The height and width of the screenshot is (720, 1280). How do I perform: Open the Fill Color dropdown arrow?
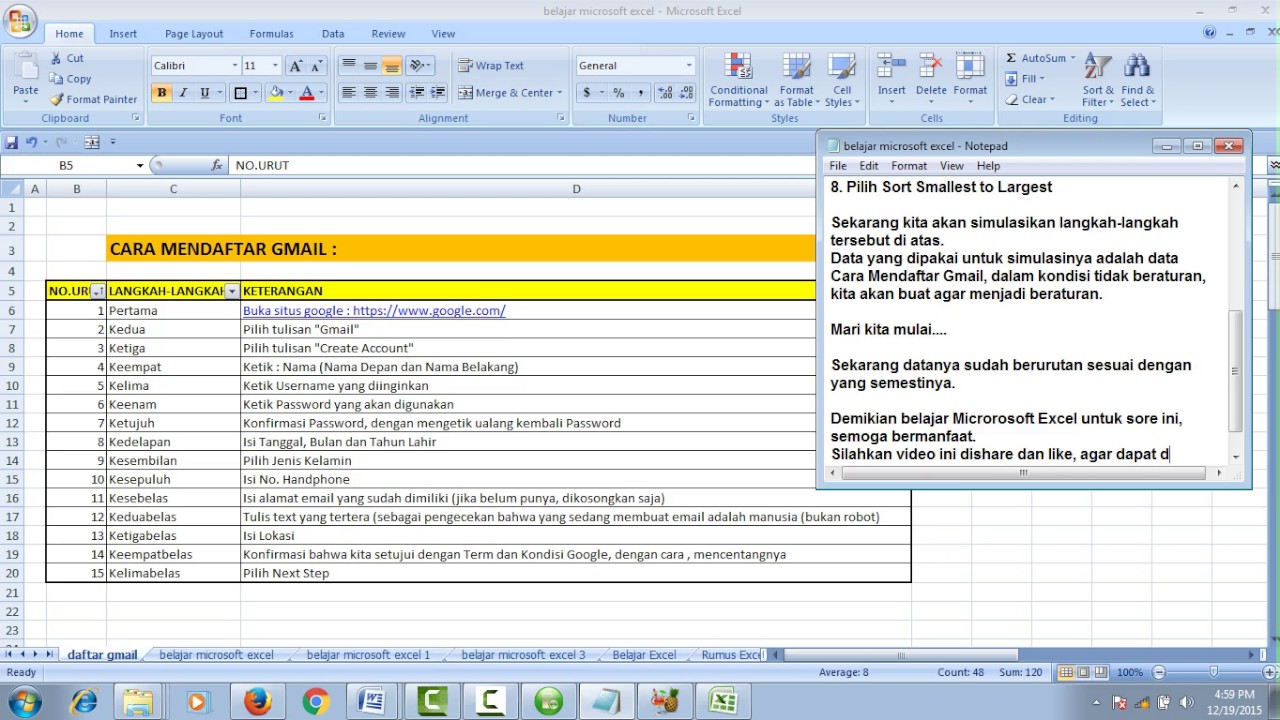[x=290, y=93]
